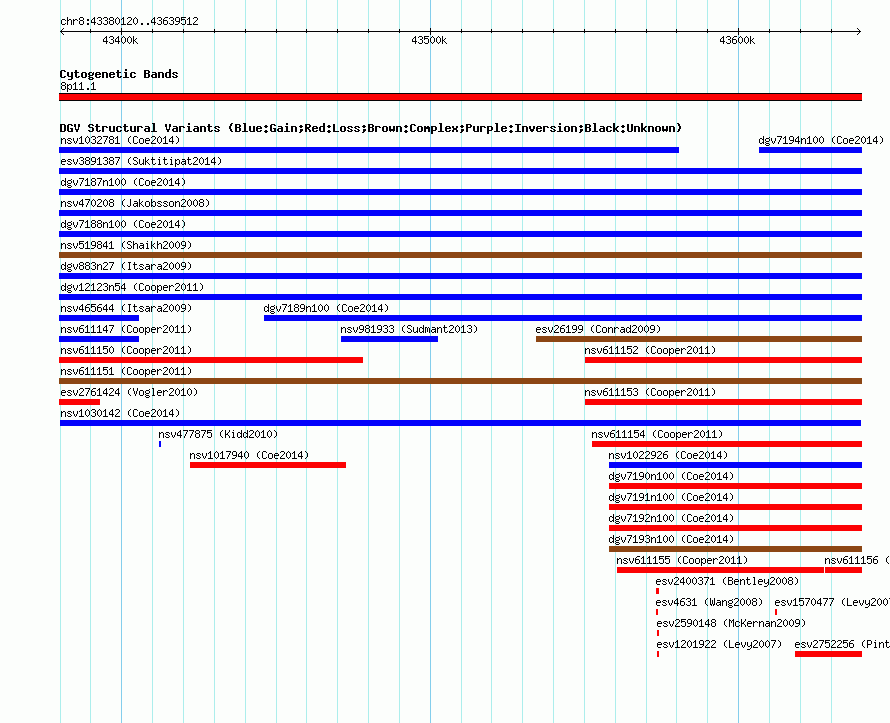Viewport: 890px width, 723px height.
Task: Click the nsv1032781 (Coe2014) variant label
Action: (x=120, y=140)
